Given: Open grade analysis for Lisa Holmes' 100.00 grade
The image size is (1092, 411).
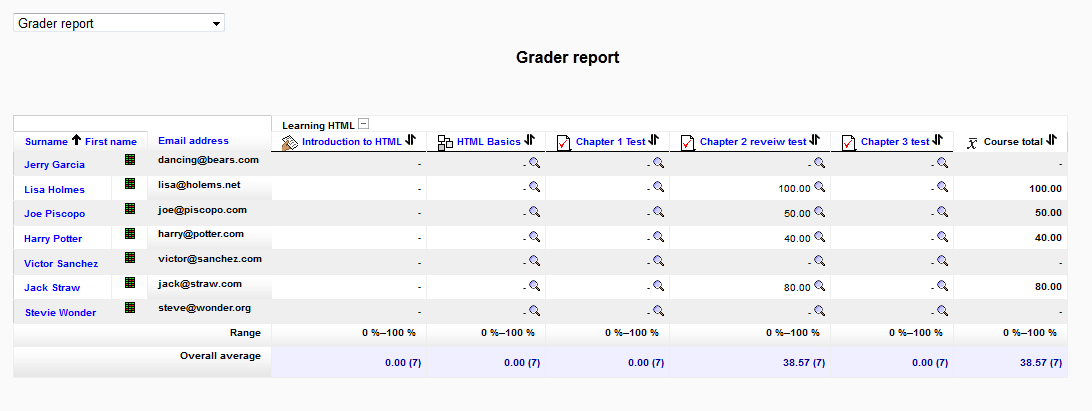Looking at the screenshot, I should tap(819, 187).
